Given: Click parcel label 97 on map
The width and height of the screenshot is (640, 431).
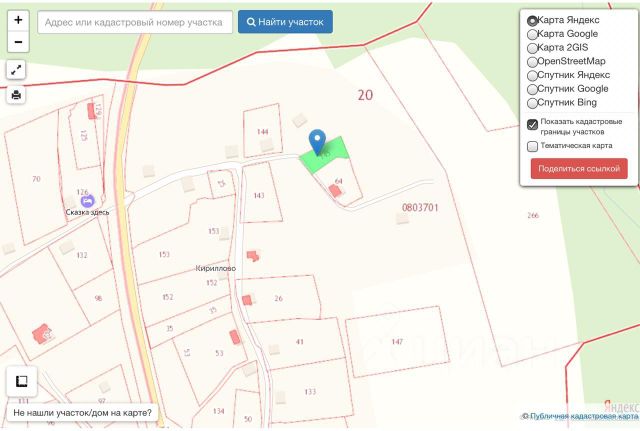Looking at the screenshot, I should pyautogui.click(x=102, y=401).
